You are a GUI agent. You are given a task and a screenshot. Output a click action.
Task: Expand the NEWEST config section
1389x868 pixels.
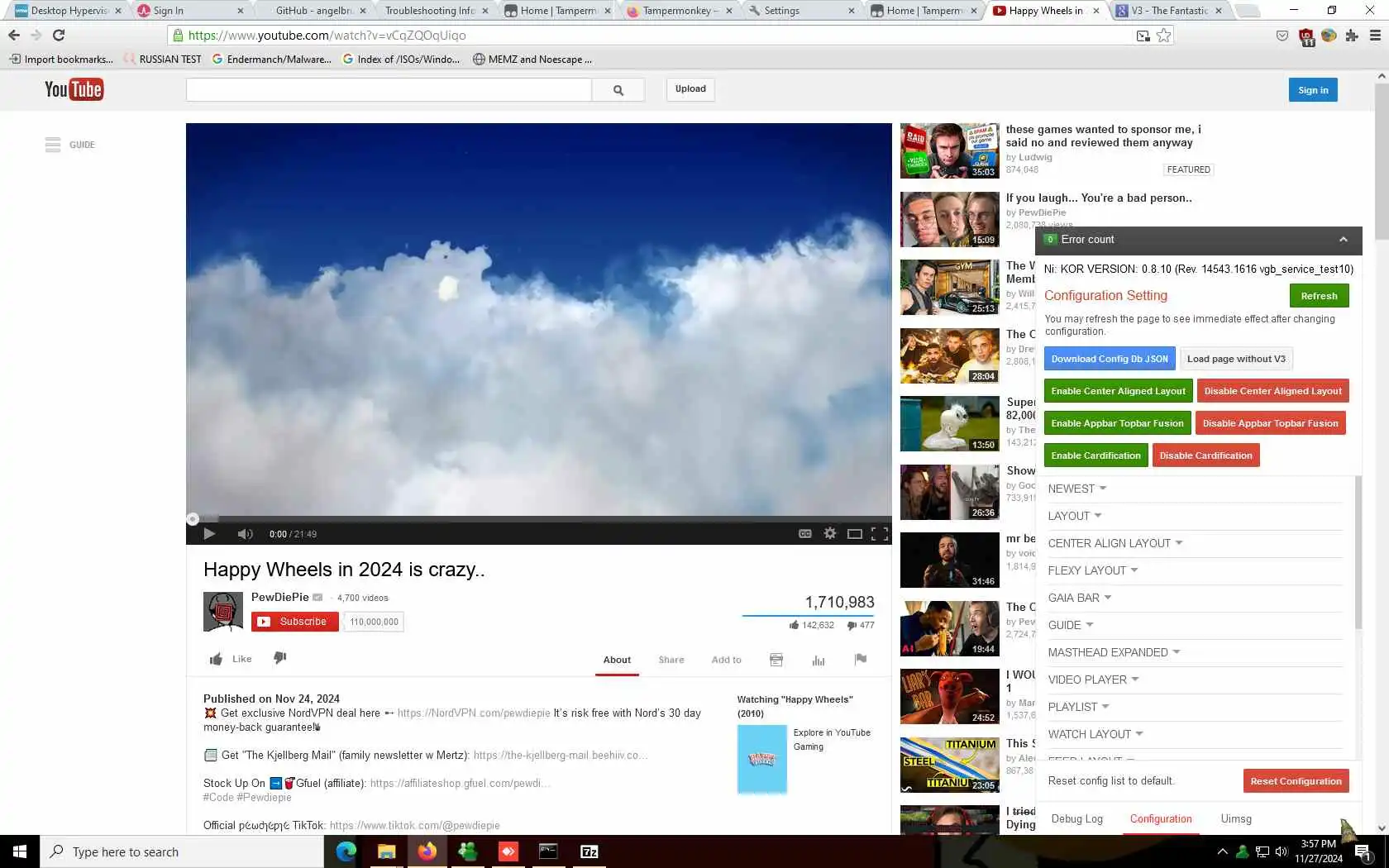click(1076, 489)
